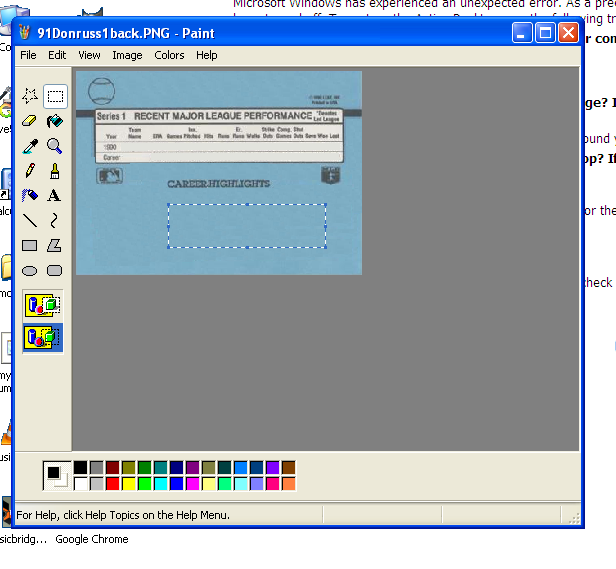The image size is (616, 569).
Task: Select the Fill With Color bucket tool
Action: [55, 121]
